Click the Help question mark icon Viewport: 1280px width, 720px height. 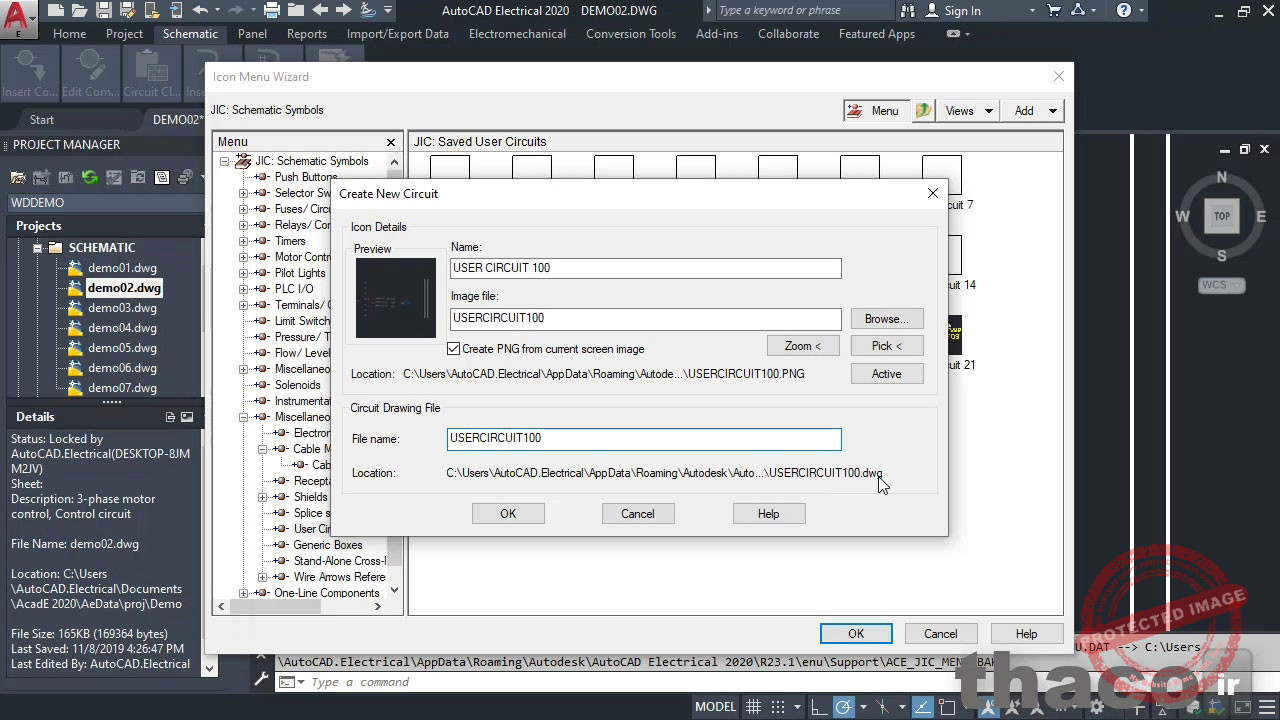click(x=1124, y=11)
